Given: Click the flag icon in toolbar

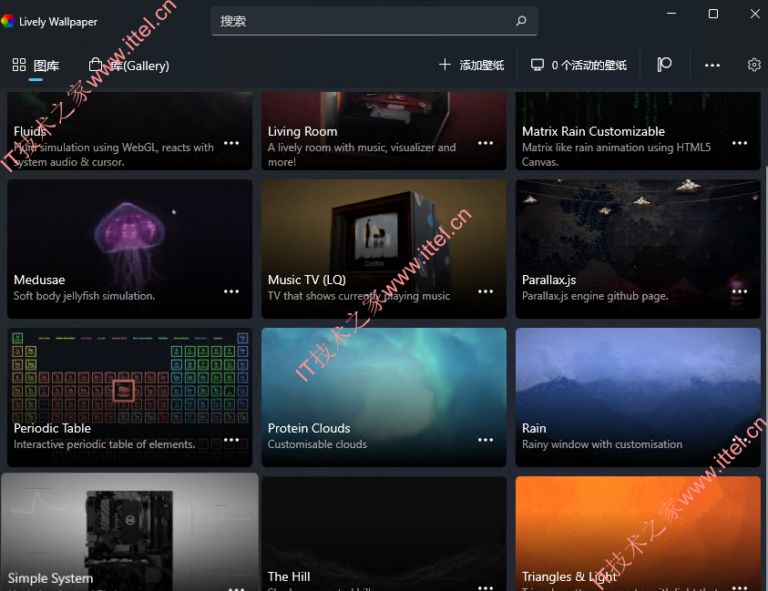Looking at the screenshot, I should tap(664, 65).
